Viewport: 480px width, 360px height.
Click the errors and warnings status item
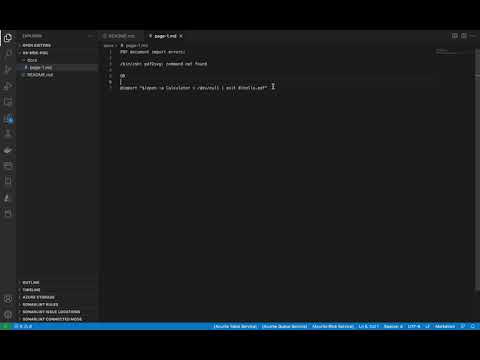coord(23,326)
